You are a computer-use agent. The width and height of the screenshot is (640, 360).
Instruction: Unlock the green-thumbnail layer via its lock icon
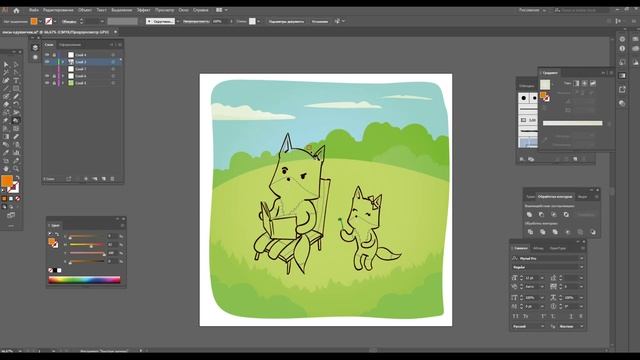click(x=54, y=83)
